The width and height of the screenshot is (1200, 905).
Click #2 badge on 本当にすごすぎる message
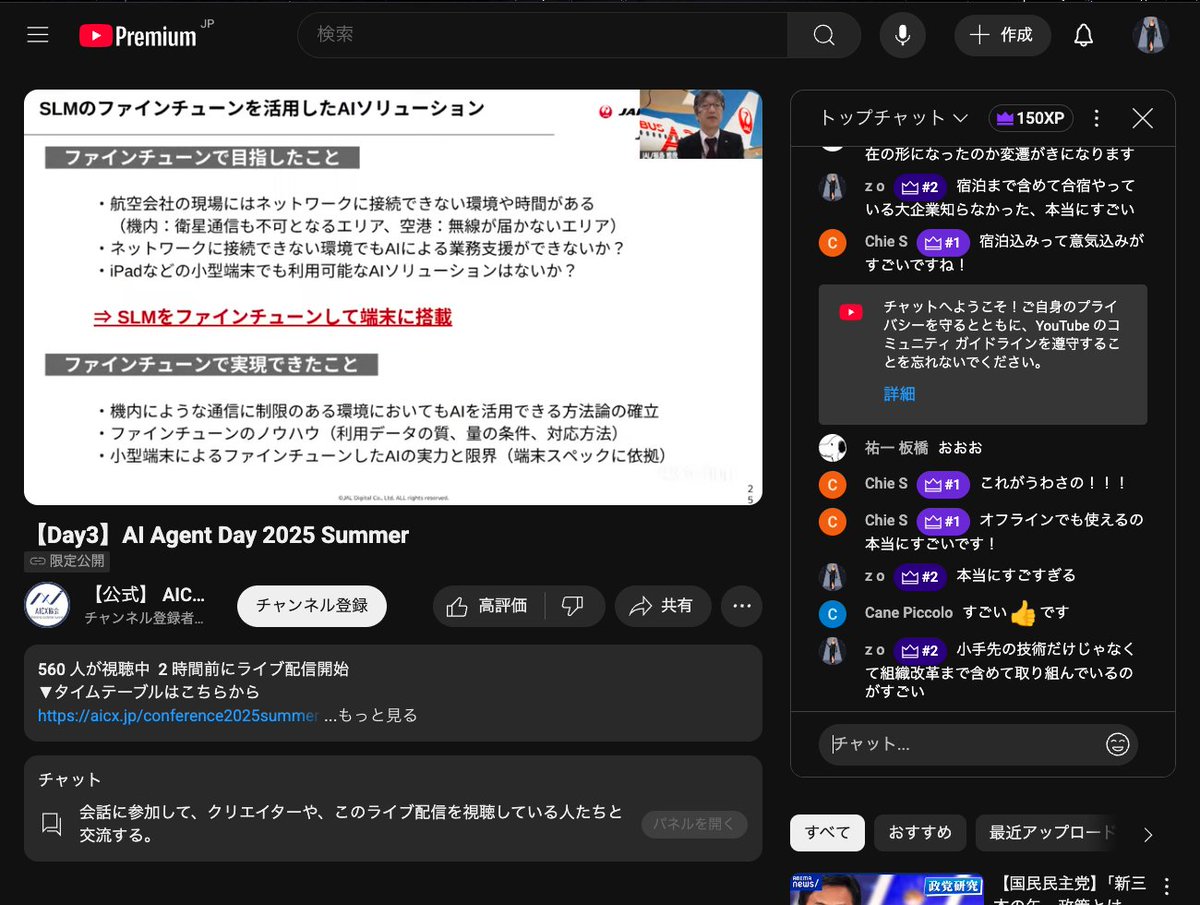[919, 576]
